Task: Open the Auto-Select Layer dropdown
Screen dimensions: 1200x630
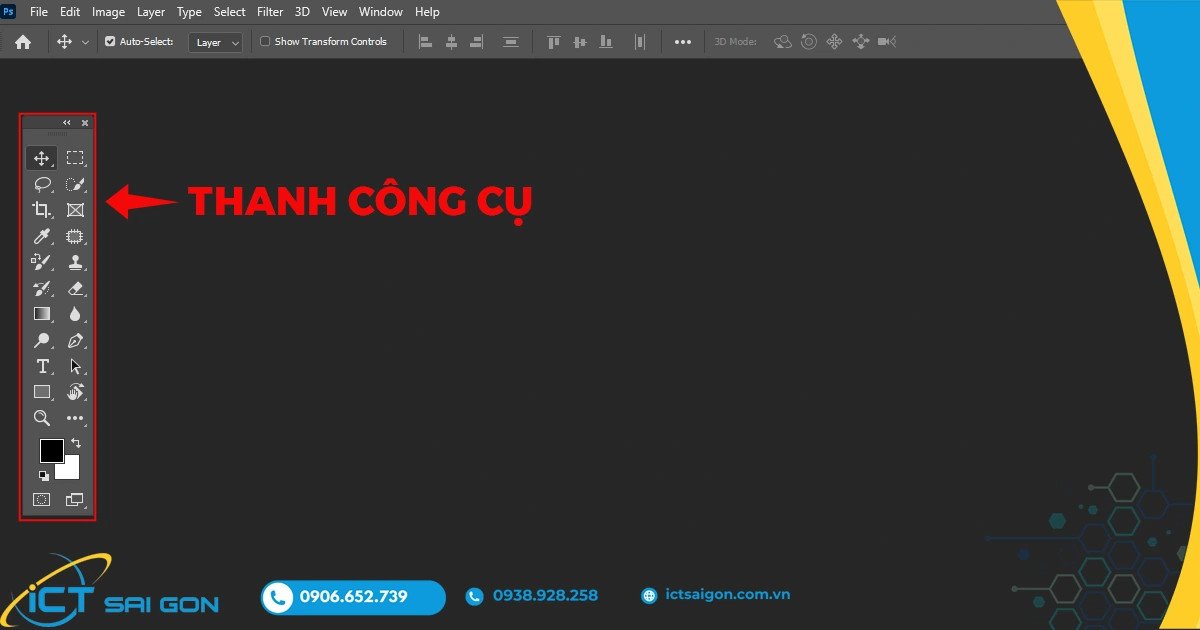Action: click(x=215, y=42)
